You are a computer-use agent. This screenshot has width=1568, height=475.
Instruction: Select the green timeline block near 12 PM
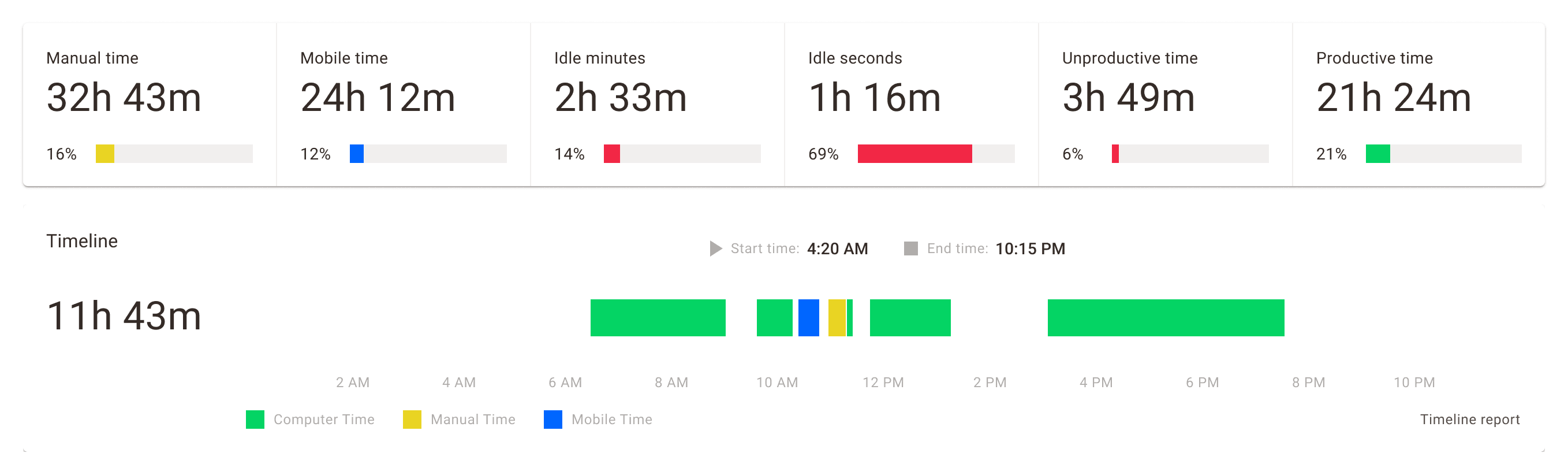click(910, 318)
